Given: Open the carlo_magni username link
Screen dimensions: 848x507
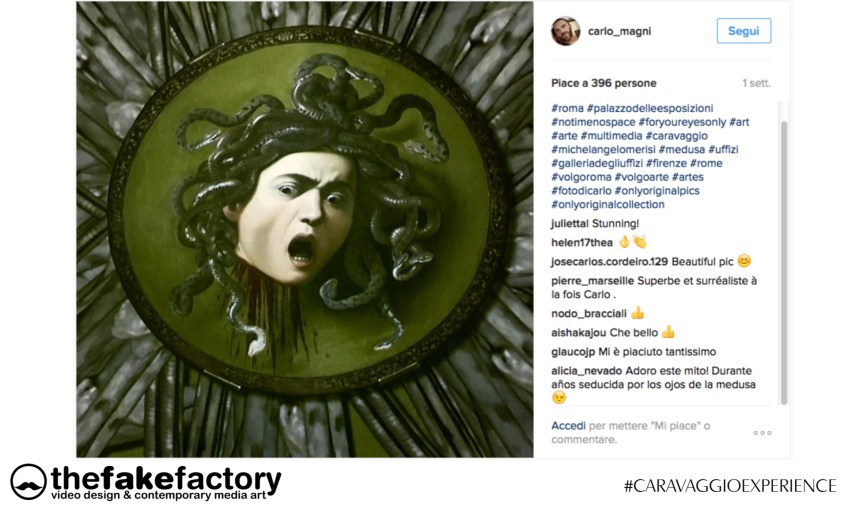Looking at the screenshot, I should click(619, 31).
